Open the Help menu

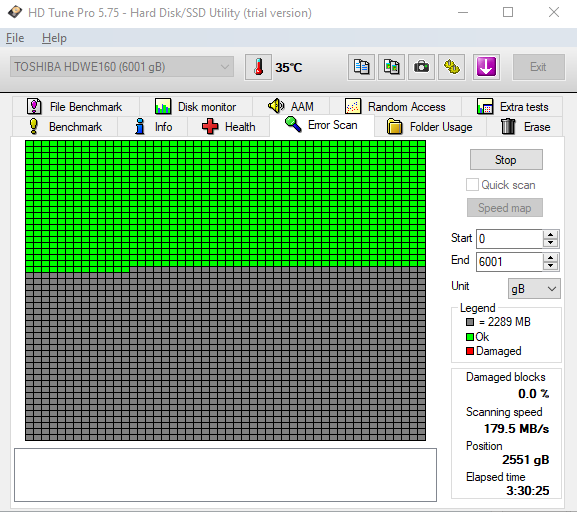(x=54, y=38)
